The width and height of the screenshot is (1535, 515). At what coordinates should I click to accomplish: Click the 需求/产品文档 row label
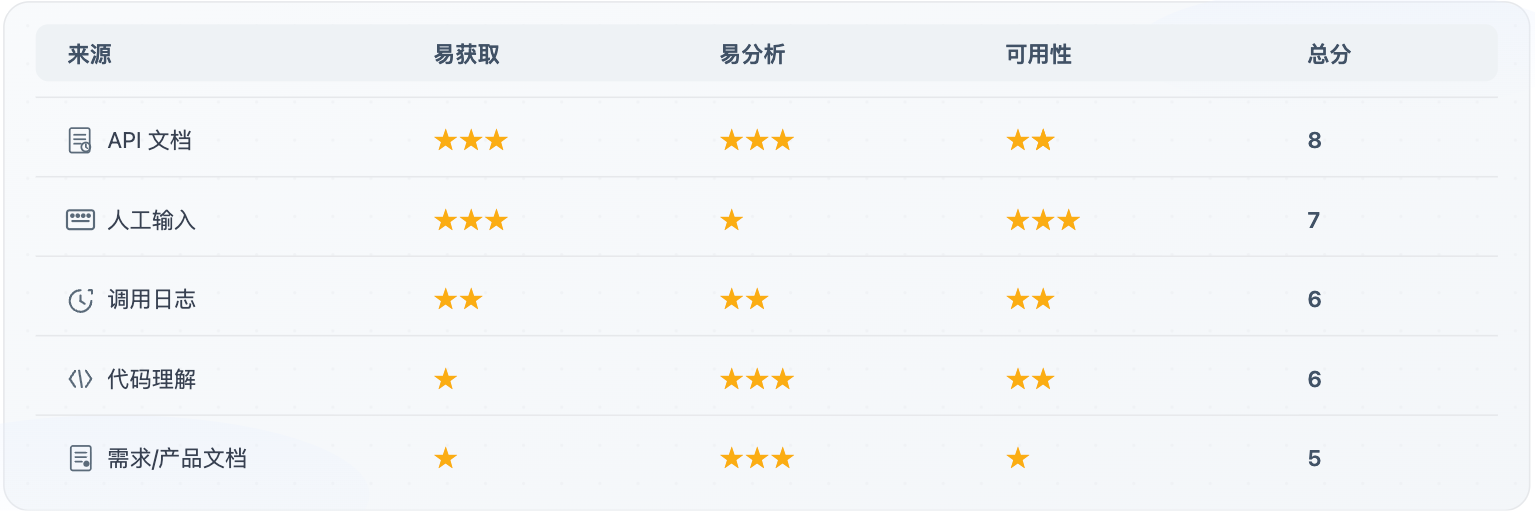click(177, 459)
